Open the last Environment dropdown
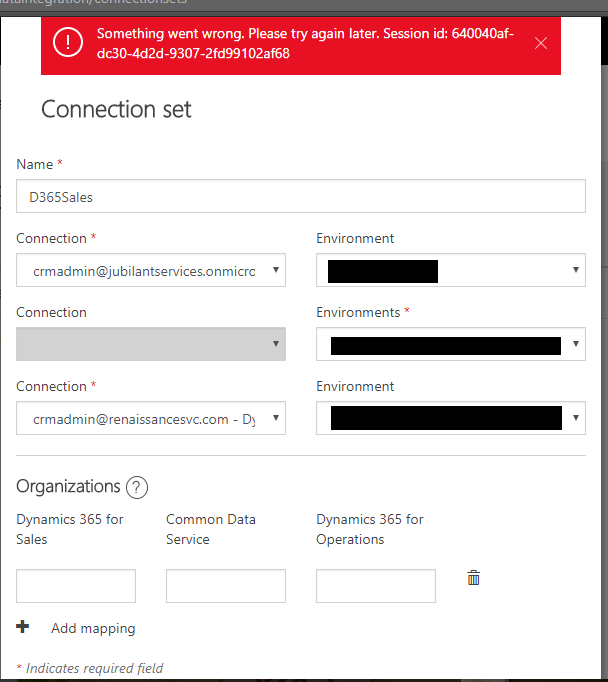This screenshot has width=608, height=682. click(451, 418)
